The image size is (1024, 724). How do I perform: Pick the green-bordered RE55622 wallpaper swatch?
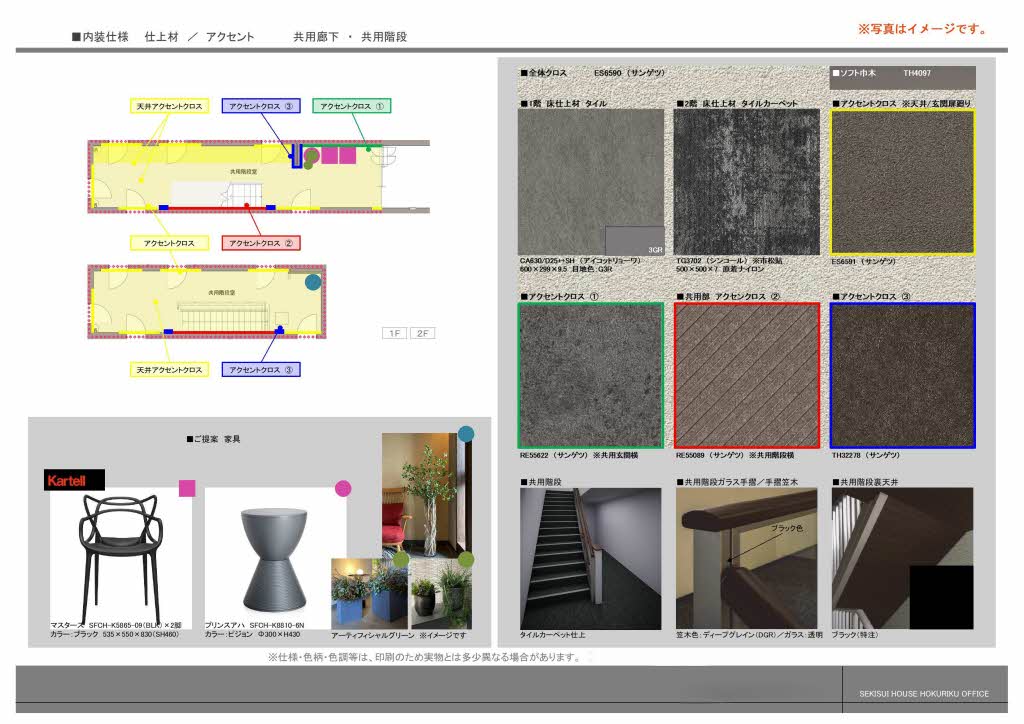(x=590, y=375)
